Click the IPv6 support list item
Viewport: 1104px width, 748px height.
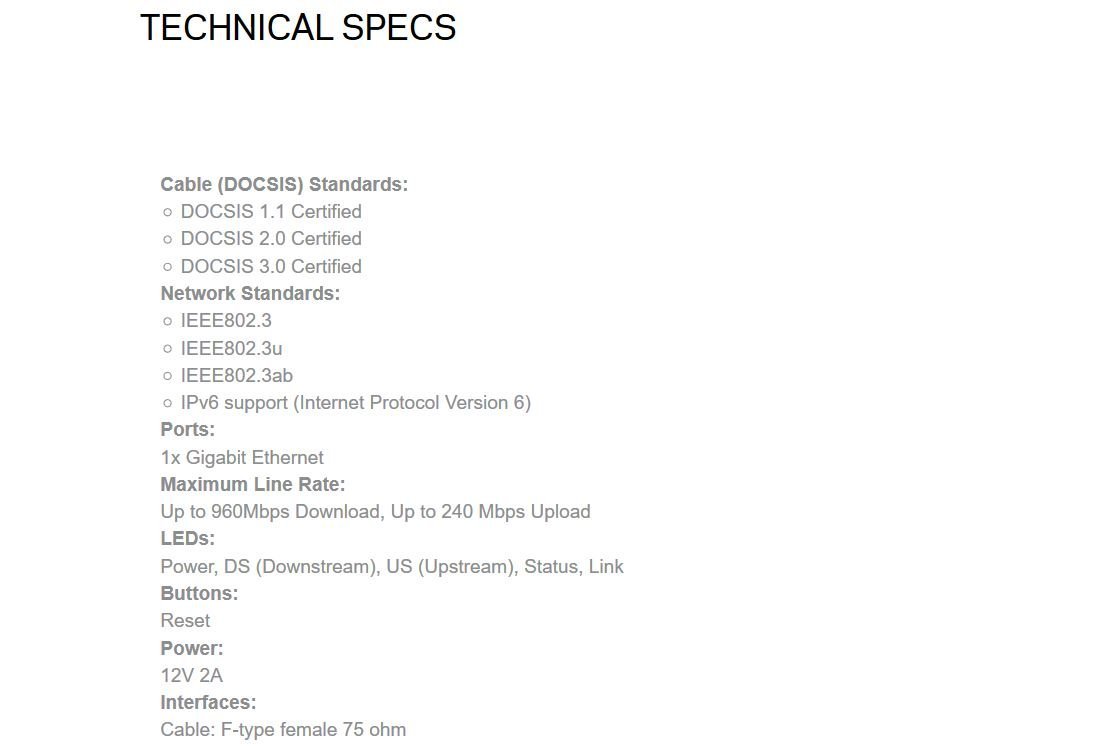355,402
